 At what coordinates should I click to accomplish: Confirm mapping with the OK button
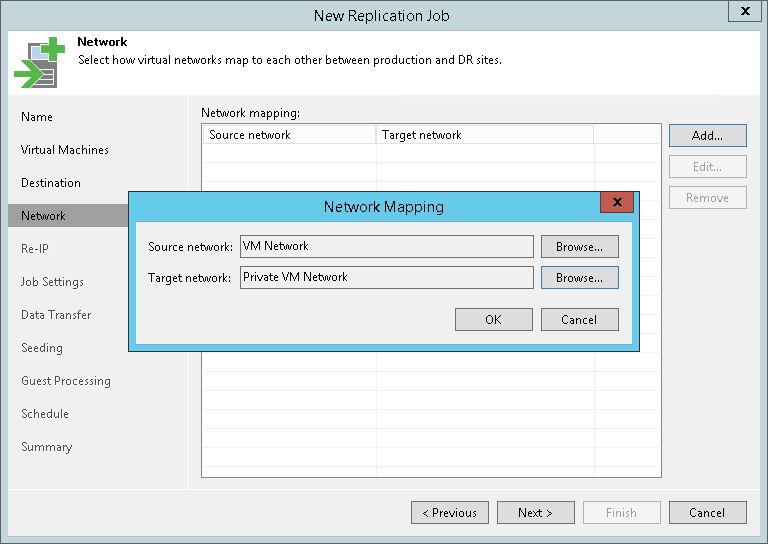493,320
